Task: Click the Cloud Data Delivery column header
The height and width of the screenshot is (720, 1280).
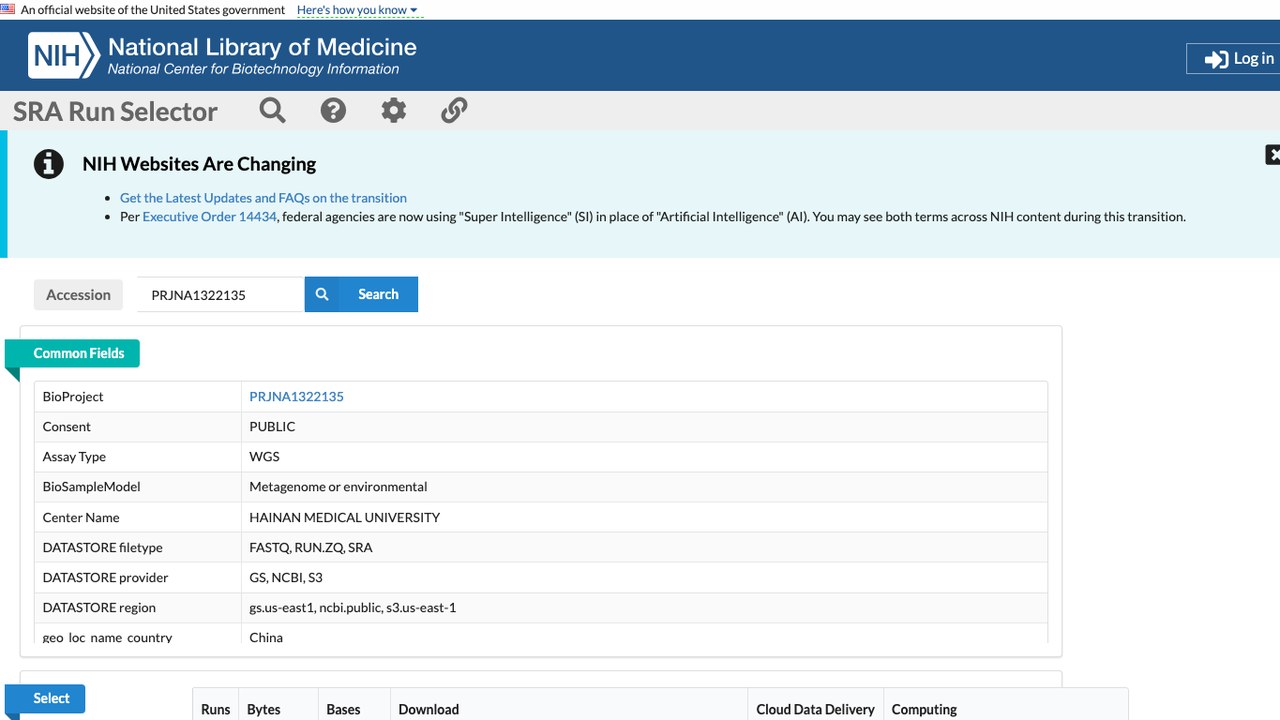Action: (x=815, y=709)
